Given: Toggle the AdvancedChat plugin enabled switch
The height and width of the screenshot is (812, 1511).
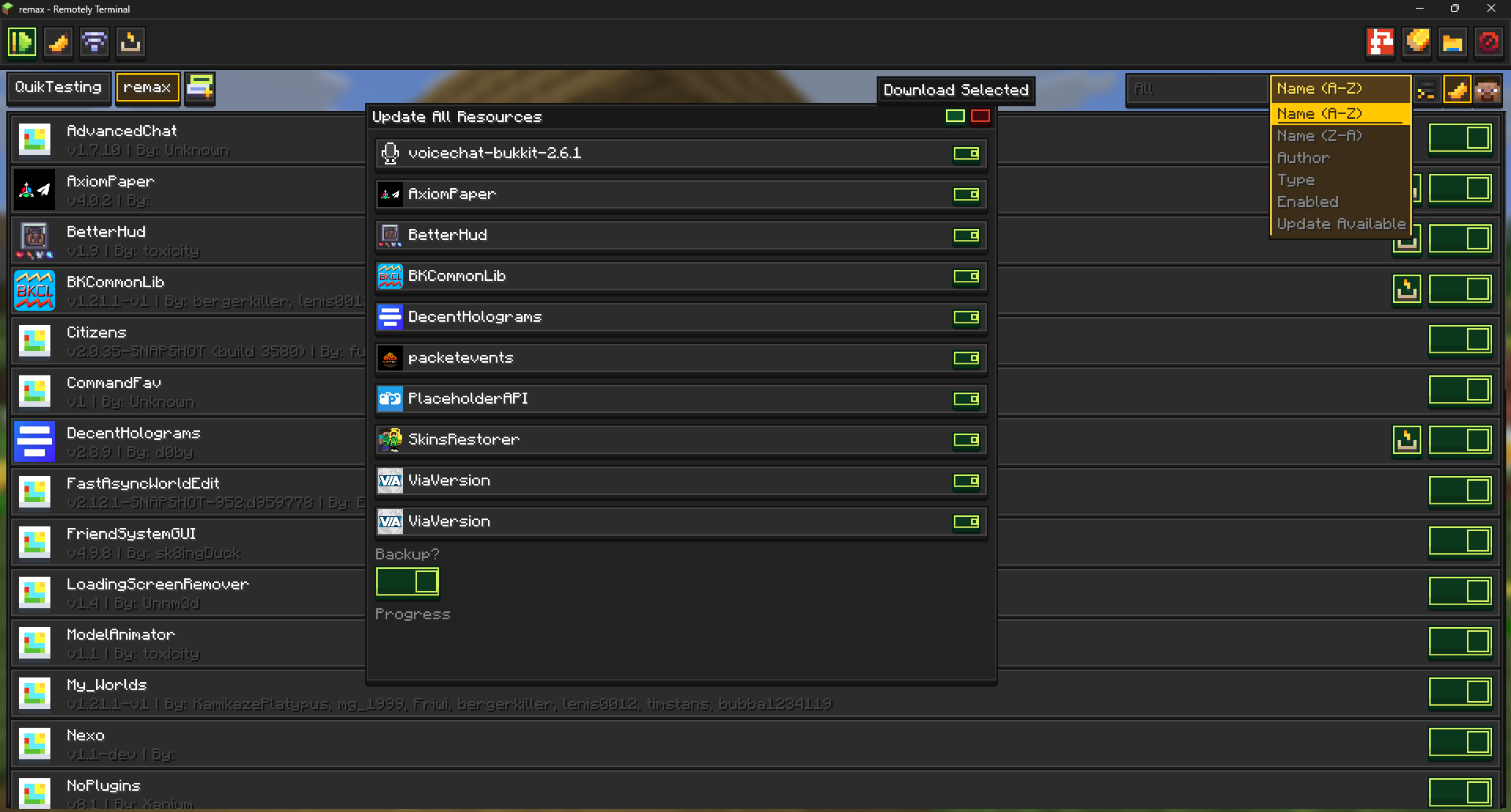Looking at the screenshot, I should point(1461,138).
